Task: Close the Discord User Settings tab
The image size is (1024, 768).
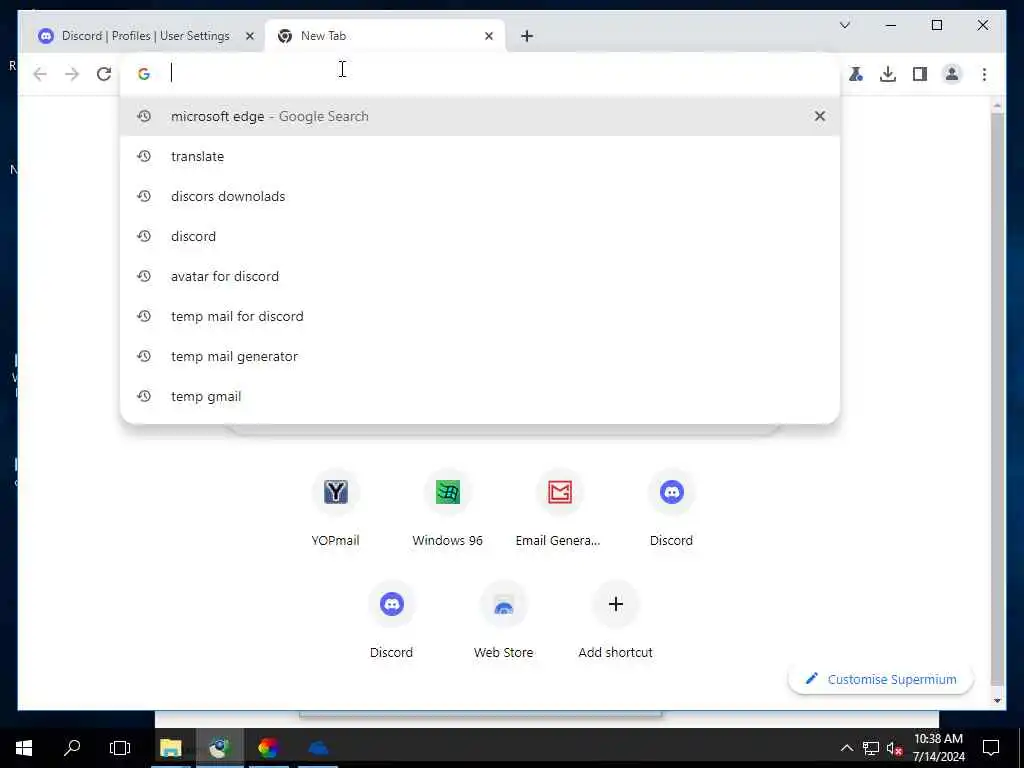Action: pyautogui.click(x=249, y=36)
